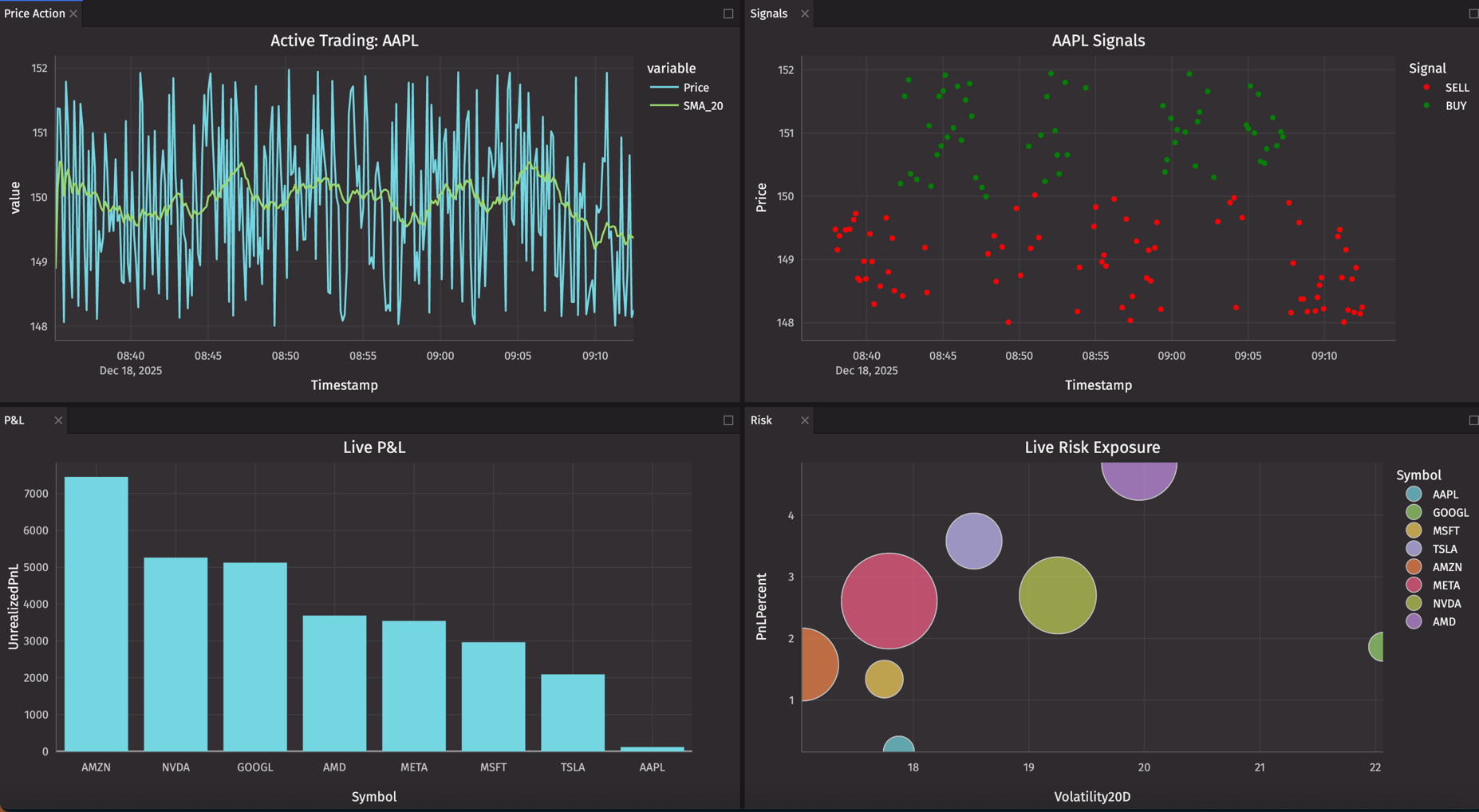Click the AMD legend color swatch
Viewport: 1479px width, 812px height.
click(x=1414, y=622)
